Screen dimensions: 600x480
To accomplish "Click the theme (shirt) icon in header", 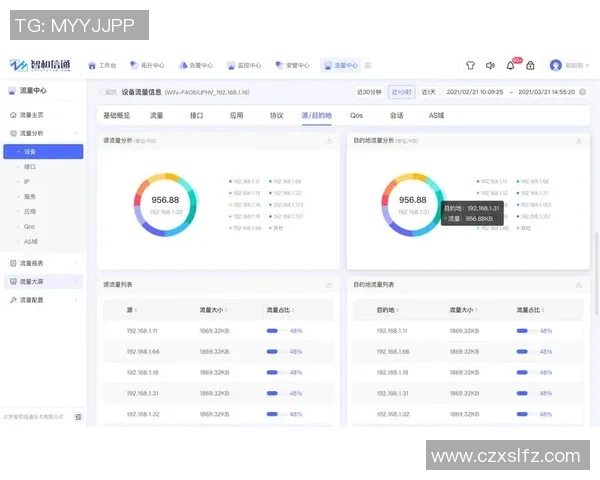I will 468,65.
